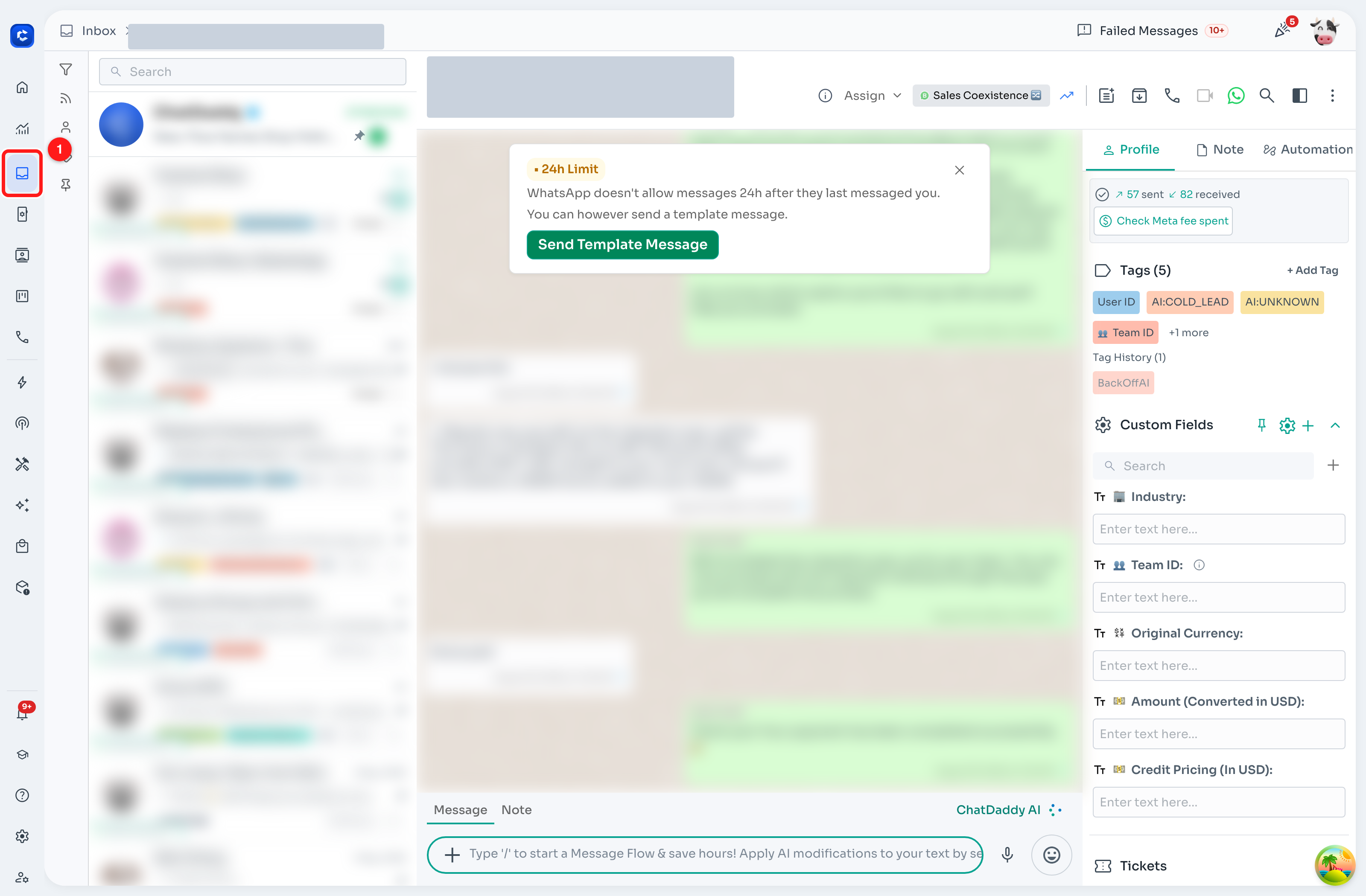This screenshot has height=896, width=1366.
Task: Open ChatDaddy AI assistant
Action: point(1009,809)
